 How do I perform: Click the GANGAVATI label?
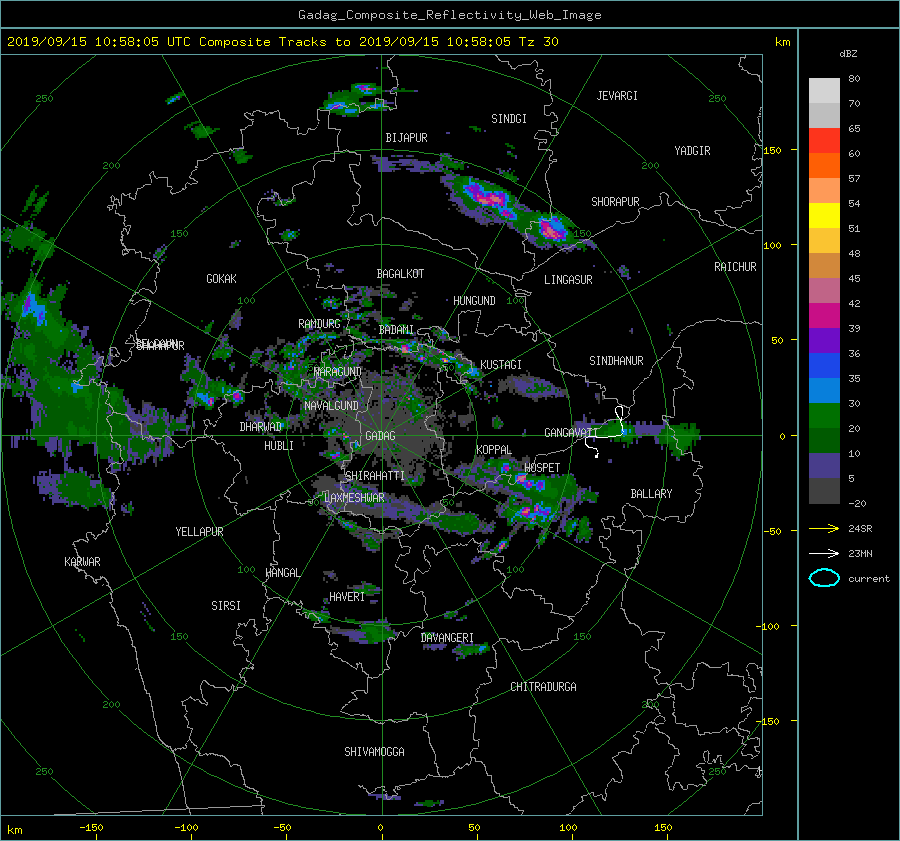tap(571, 432)
